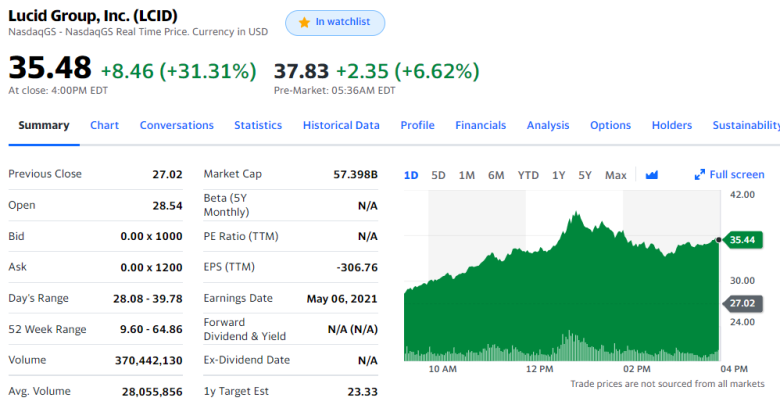780x412 pixels.
Task: Click the +8.46 (+31.31%) change figure
Action: pos(179,71)
